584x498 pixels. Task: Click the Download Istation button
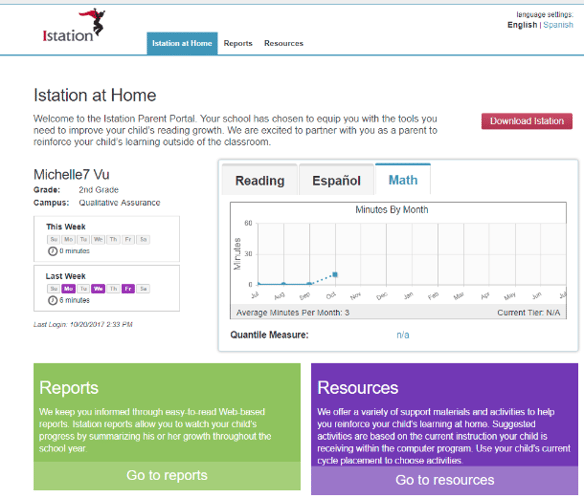point(527,121)
